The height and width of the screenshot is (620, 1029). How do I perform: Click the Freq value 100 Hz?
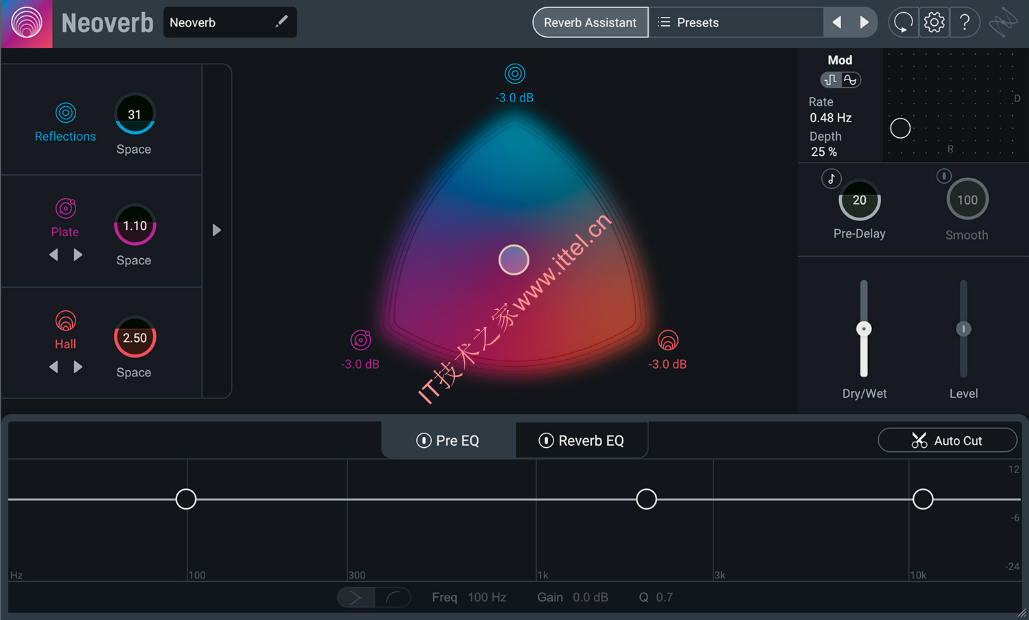click(x=487, y=597)
